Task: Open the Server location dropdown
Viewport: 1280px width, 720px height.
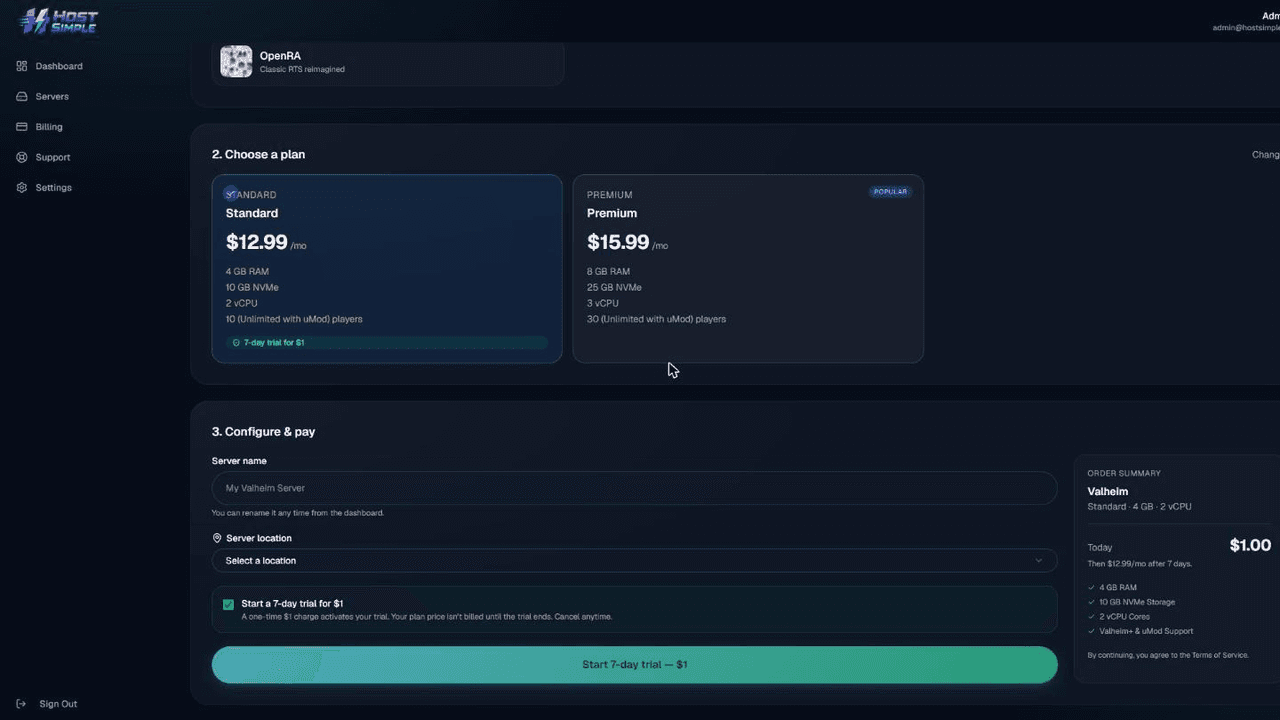Action: click(634, 561)
